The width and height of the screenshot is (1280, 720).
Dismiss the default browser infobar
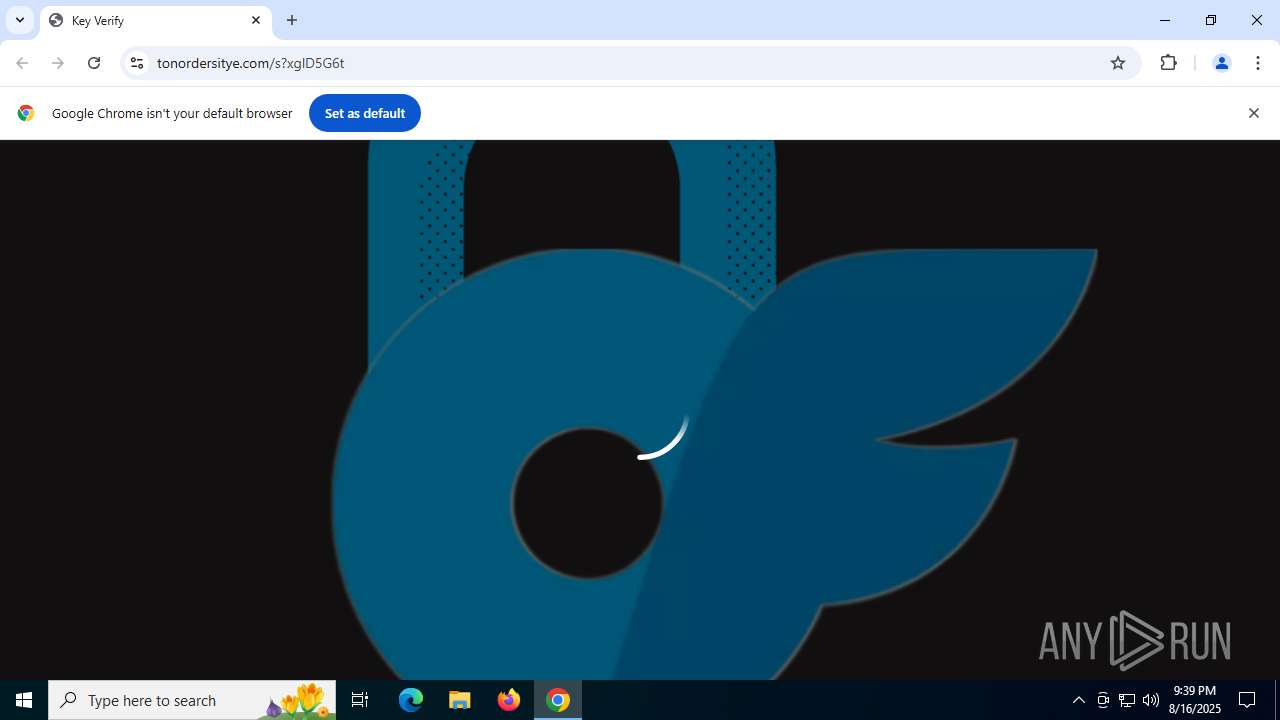[x=1253, y=113]
